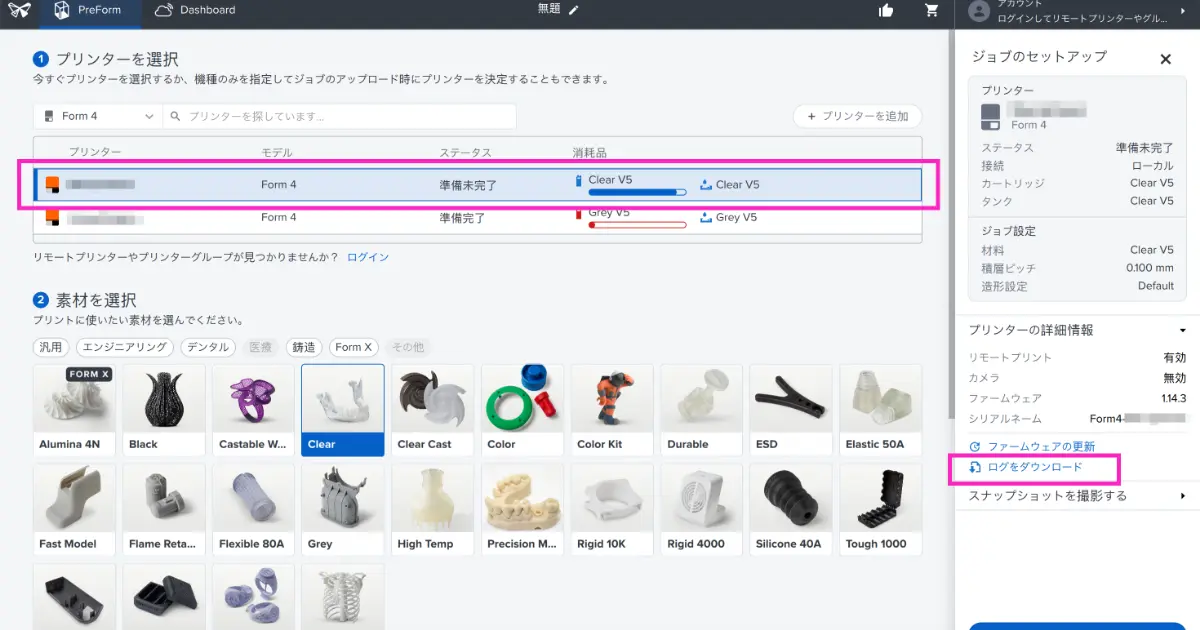Click the pencil icon next to 無題

573,10
